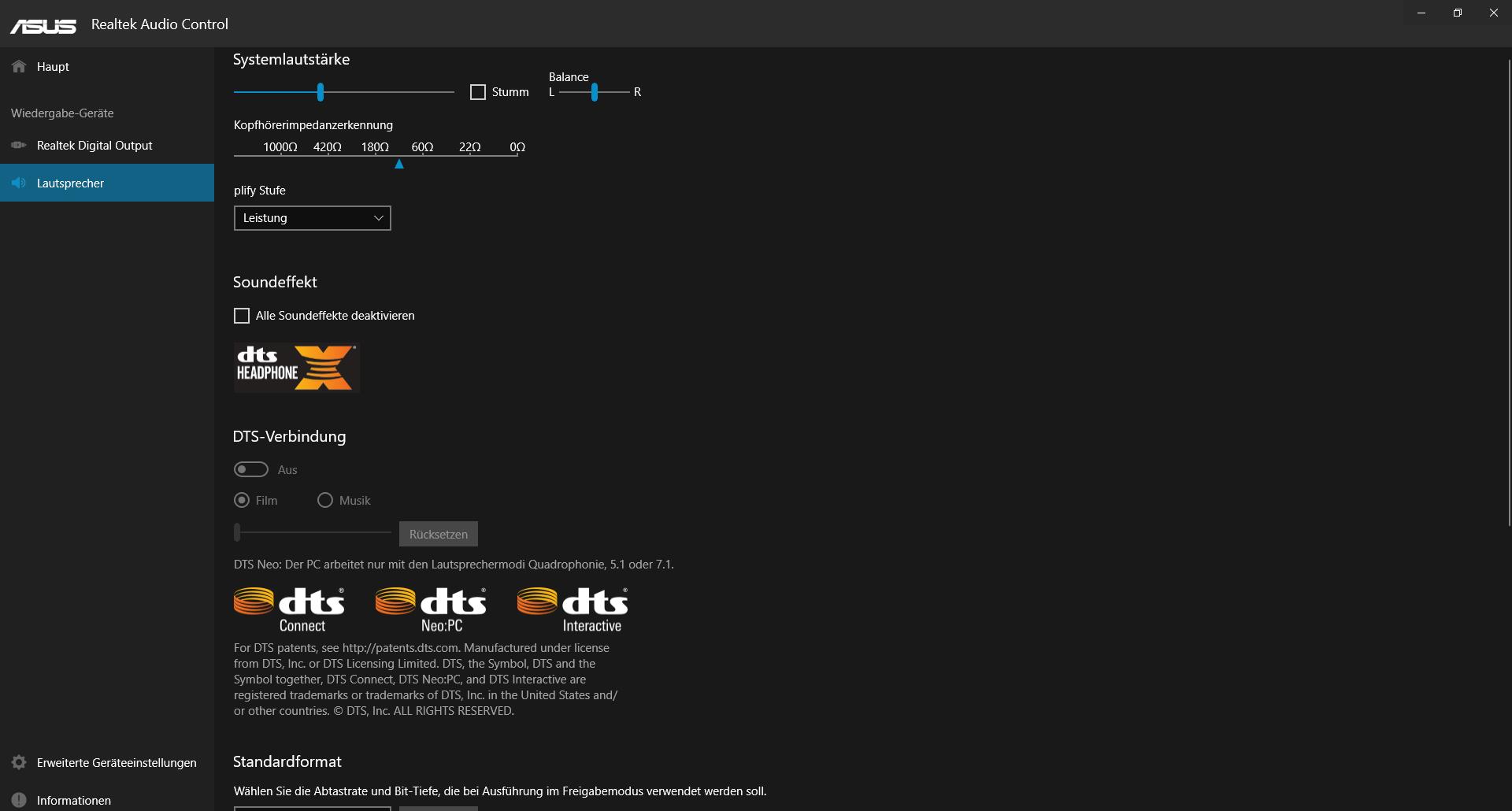Click the Aus label beside the switch
The image size is (1512, 811).
coord(287,470)
